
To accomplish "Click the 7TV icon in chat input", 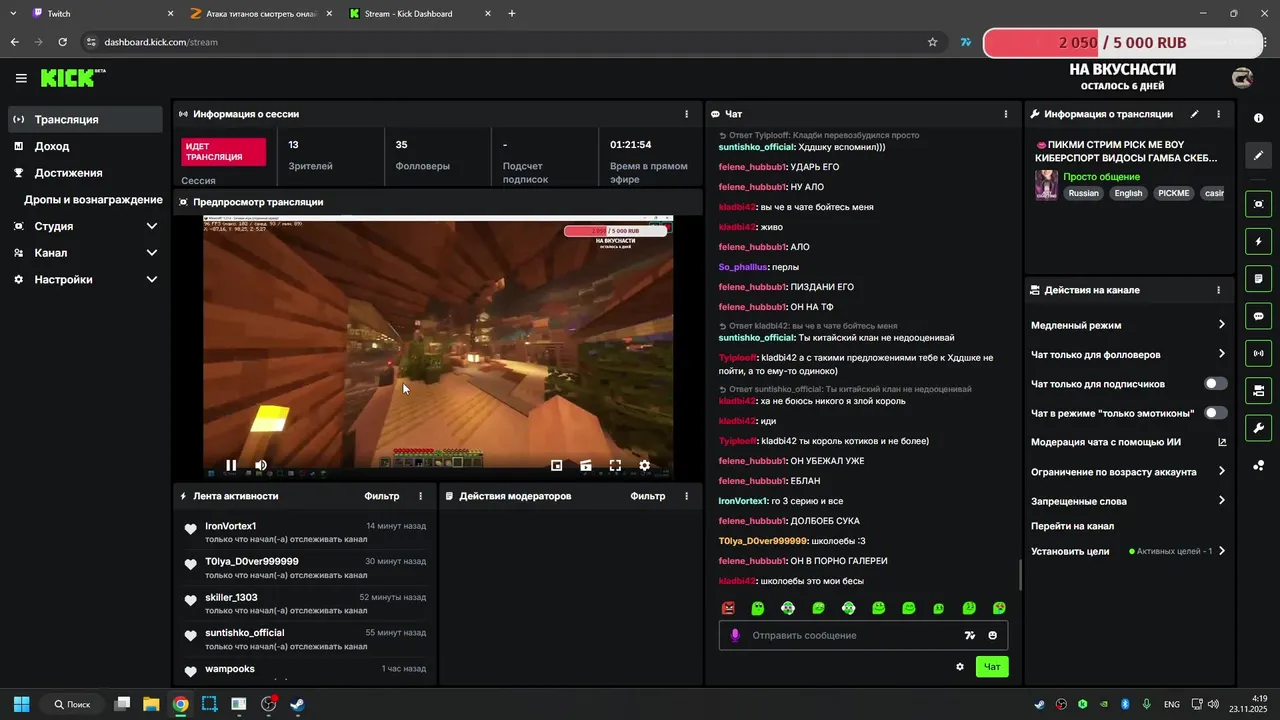I will pyautogui.click(x=969, y=635).
